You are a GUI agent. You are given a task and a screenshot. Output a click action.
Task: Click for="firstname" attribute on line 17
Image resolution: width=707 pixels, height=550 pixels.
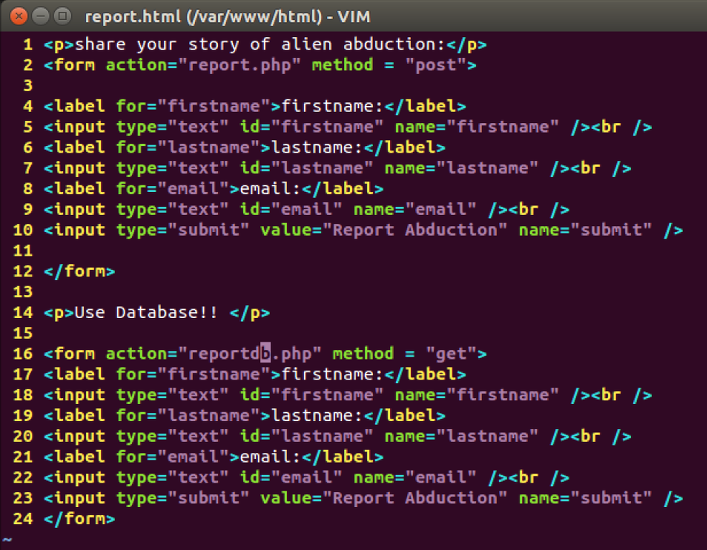[x=194, y=375]
